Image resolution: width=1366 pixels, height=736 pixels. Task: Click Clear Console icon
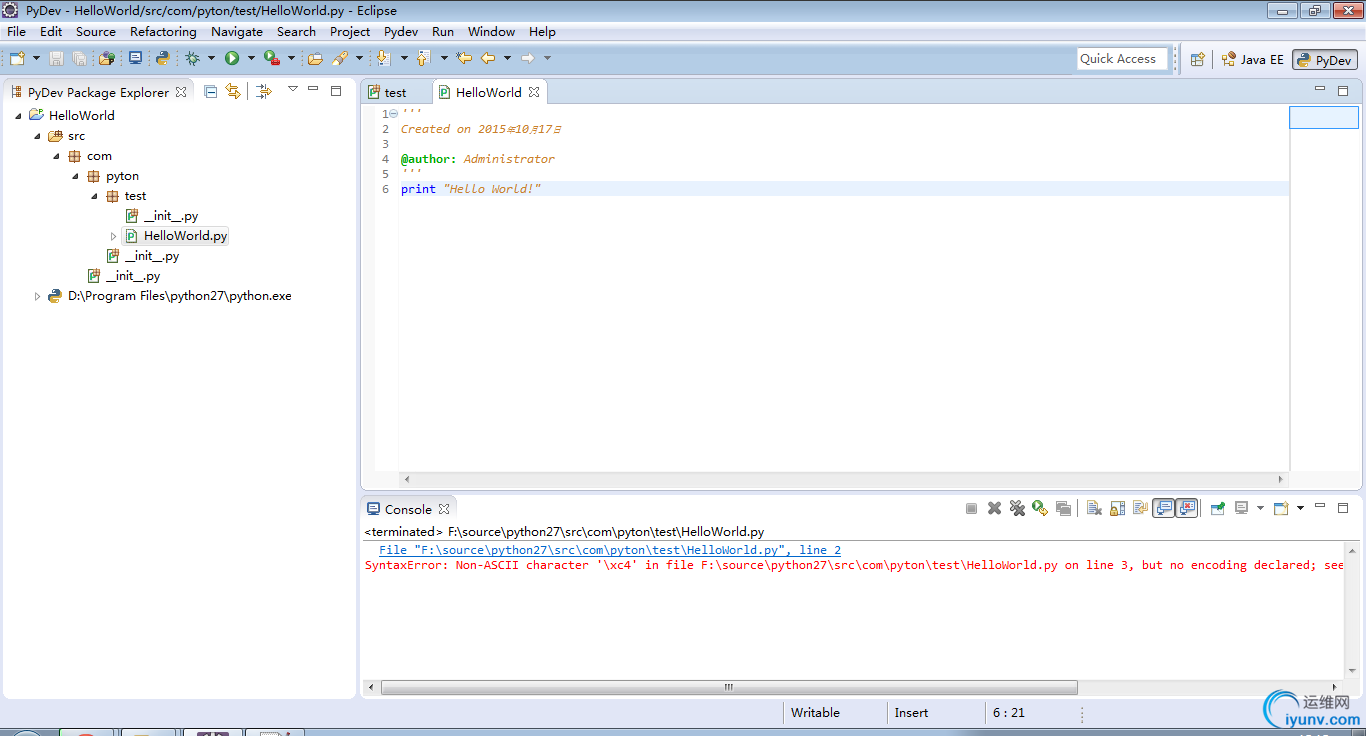click(x=1094, y=509)
